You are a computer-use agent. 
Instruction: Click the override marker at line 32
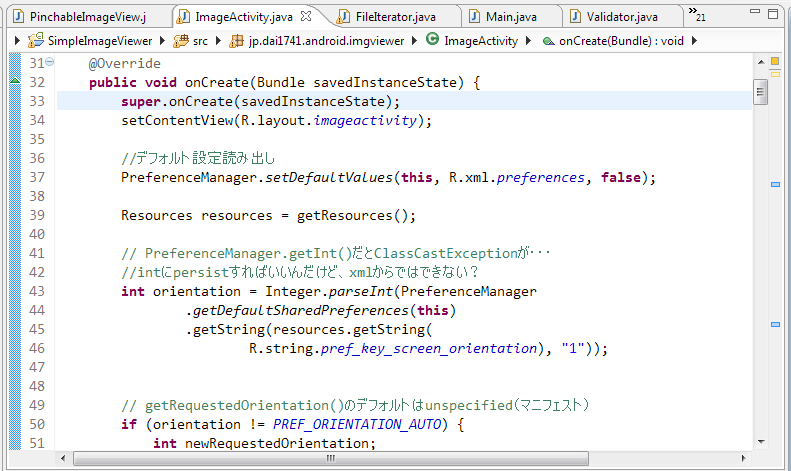(15, 81)
